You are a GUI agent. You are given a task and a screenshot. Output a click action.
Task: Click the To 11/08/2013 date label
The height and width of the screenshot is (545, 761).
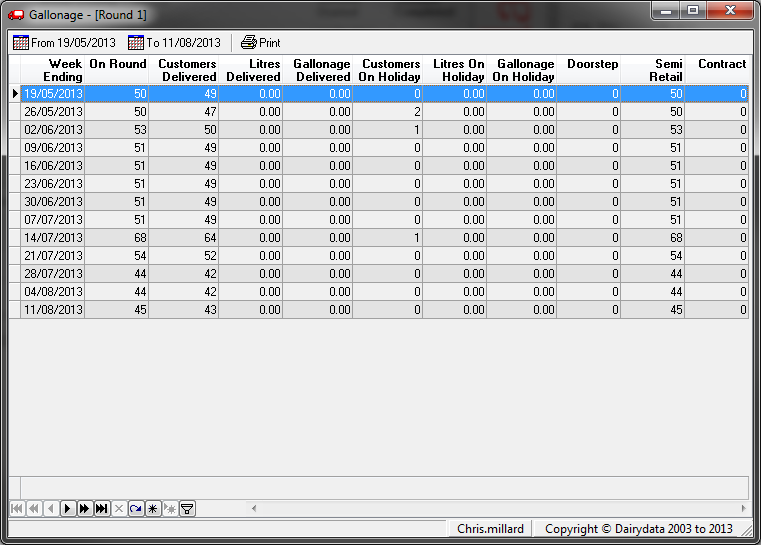pos(183,43)
